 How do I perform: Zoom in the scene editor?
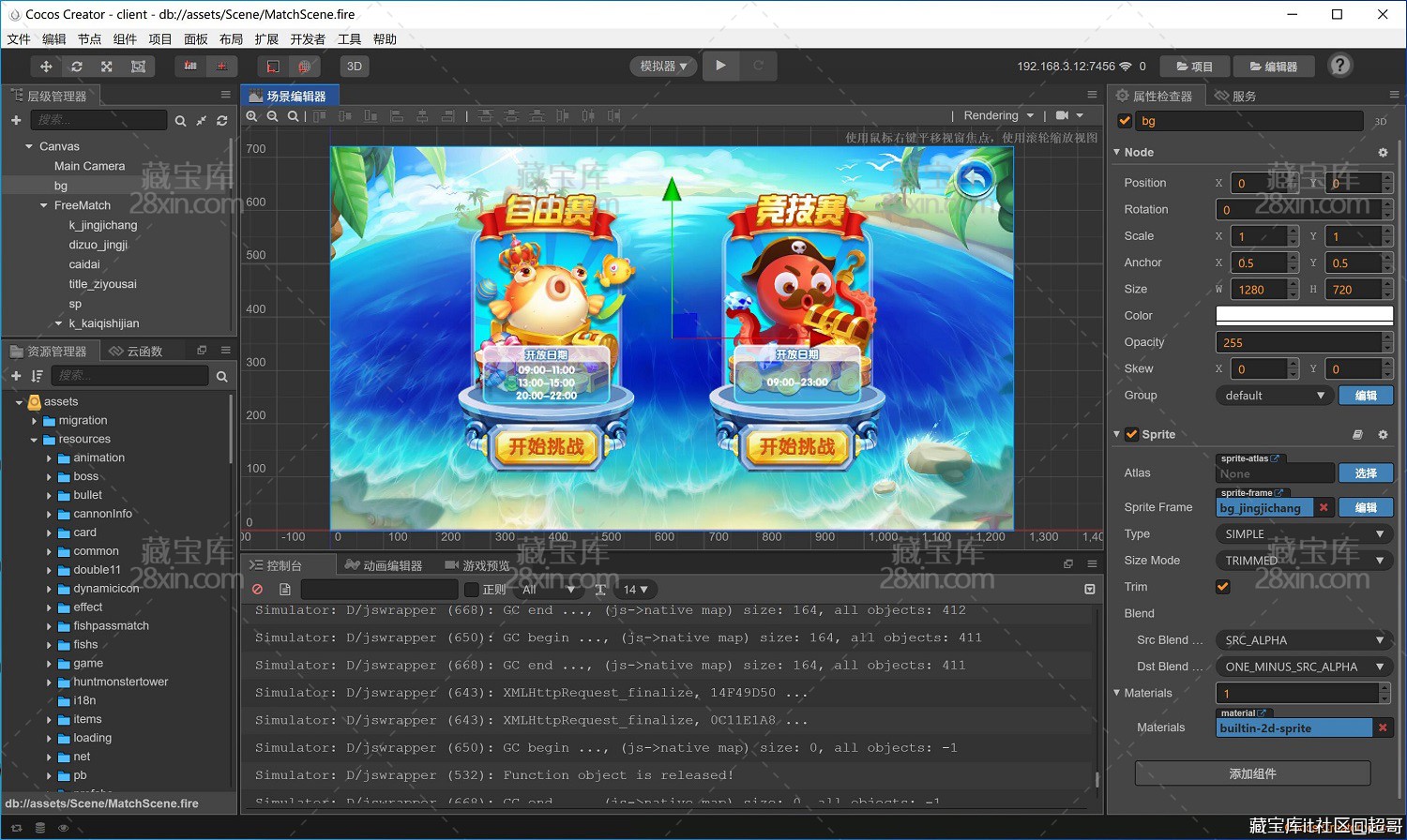tap(251, 116)
